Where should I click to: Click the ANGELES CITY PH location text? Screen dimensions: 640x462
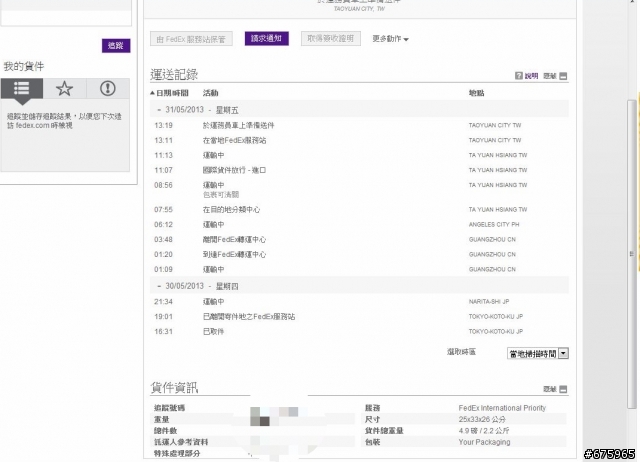494,224
